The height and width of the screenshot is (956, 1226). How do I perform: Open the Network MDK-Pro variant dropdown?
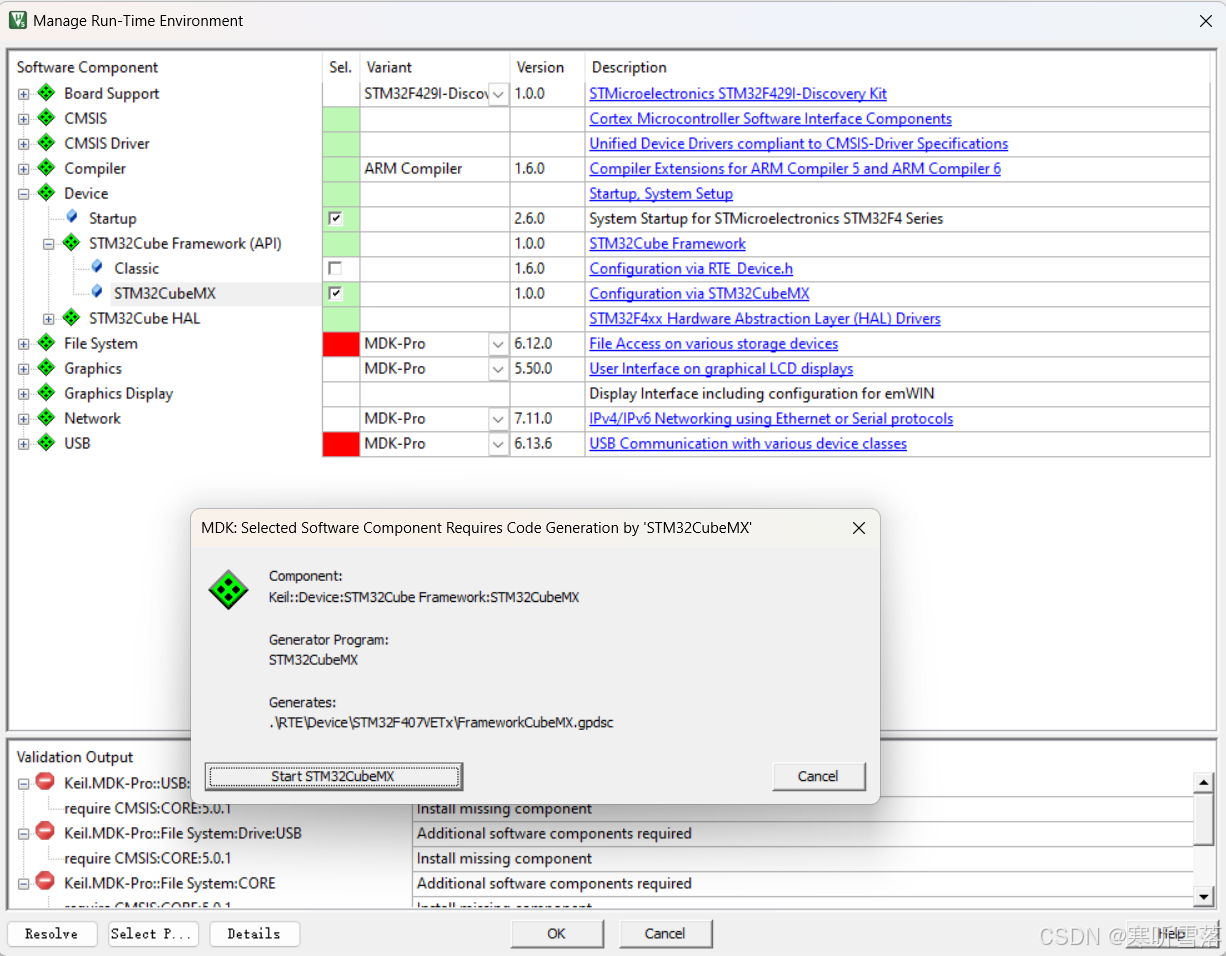coord(498,419)
